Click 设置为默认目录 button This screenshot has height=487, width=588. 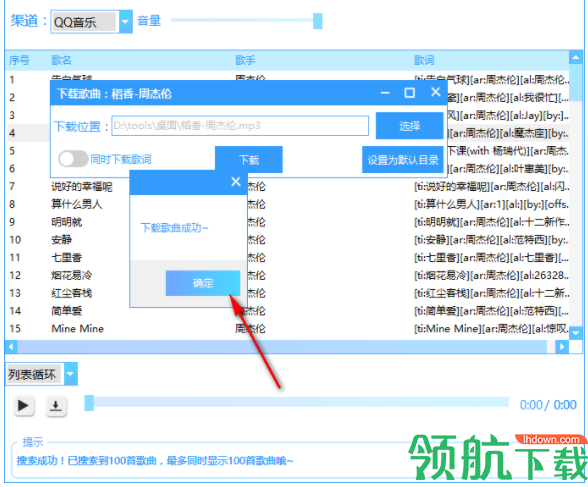(x=403, y=160)
